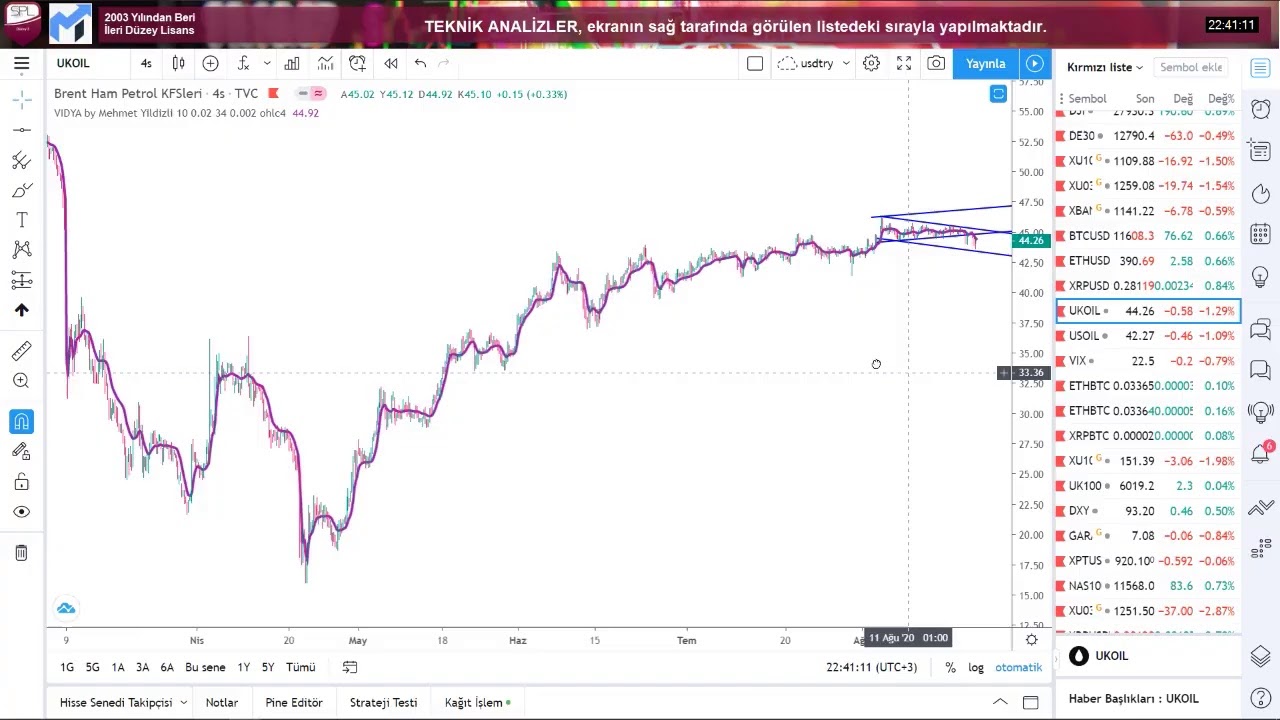Viewport: 1280px width, 720px height.
Task: Undo last chart action
Action: pyautogui.click(x=420, y=63)
